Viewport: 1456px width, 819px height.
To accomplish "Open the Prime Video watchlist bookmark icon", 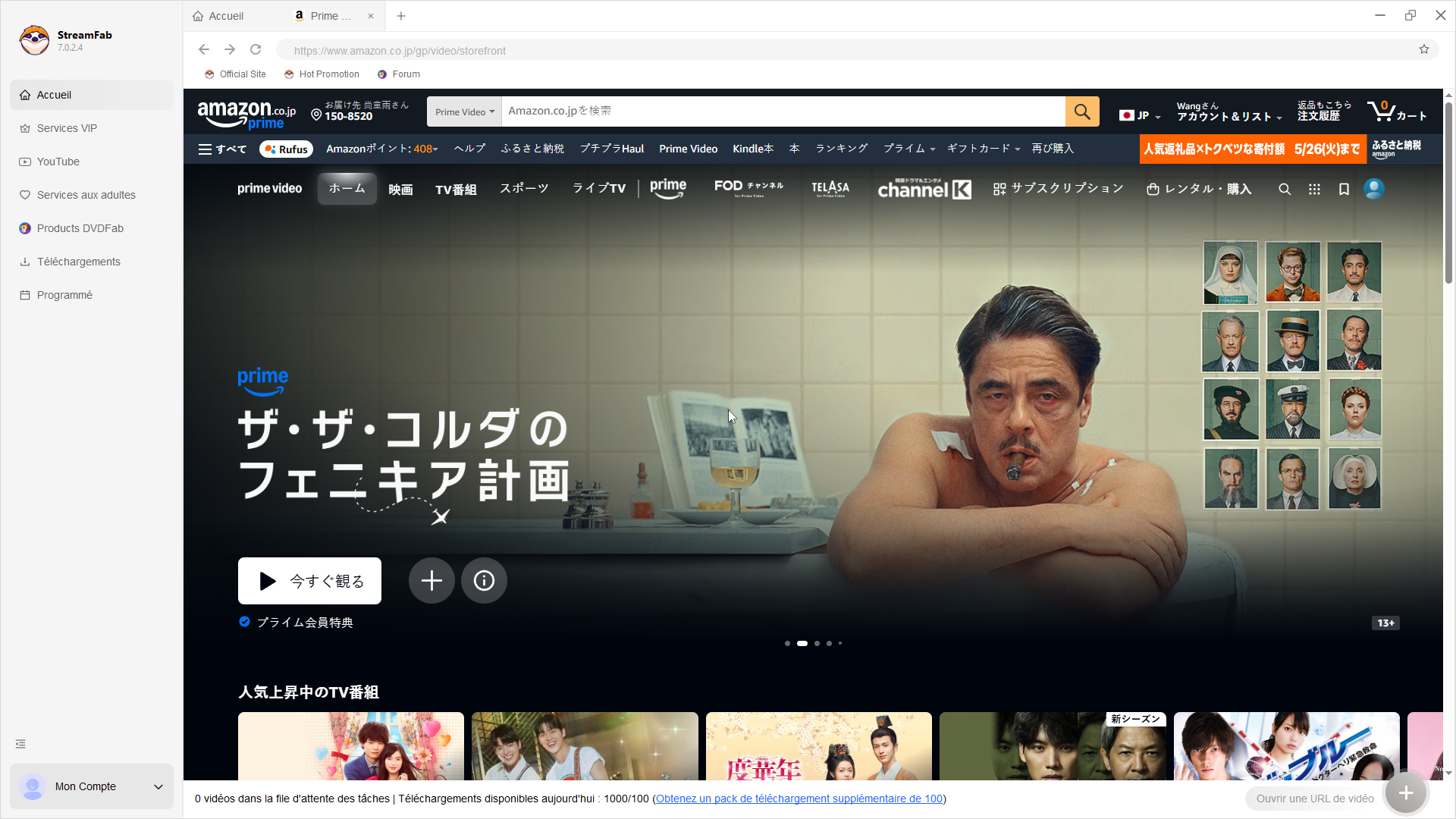I will pyautogui.click(x=1344, y=189).
